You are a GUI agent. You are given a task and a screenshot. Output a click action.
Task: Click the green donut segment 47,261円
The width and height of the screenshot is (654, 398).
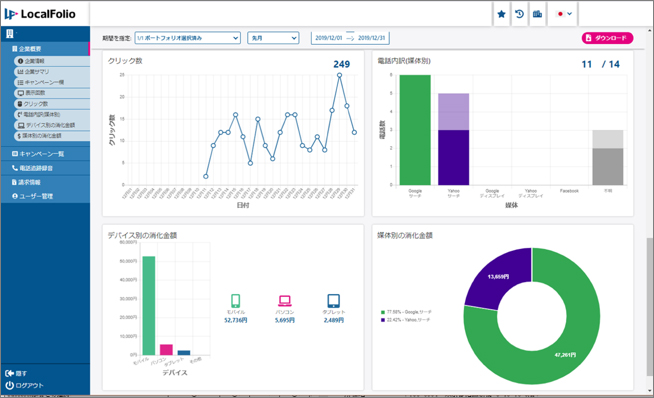coord(565,355)
